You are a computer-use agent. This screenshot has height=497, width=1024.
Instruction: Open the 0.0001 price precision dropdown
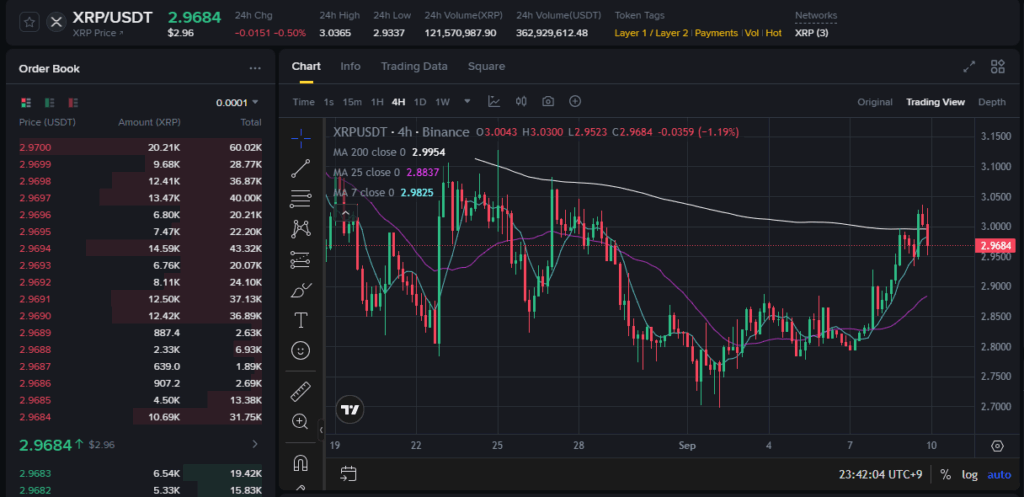coord(237,103)
